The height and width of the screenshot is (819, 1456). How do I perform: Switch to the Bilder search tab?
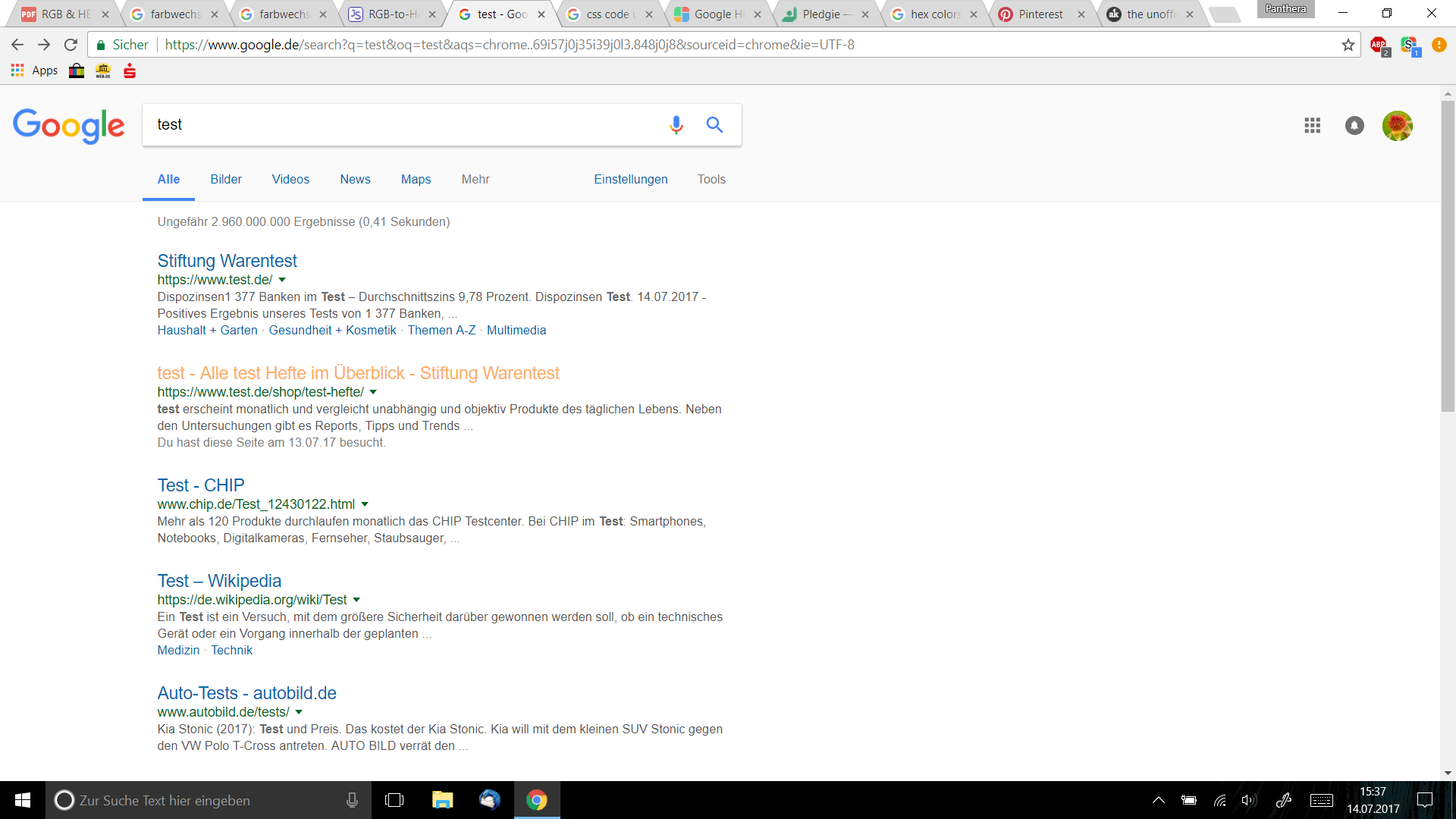pos(225,180)
